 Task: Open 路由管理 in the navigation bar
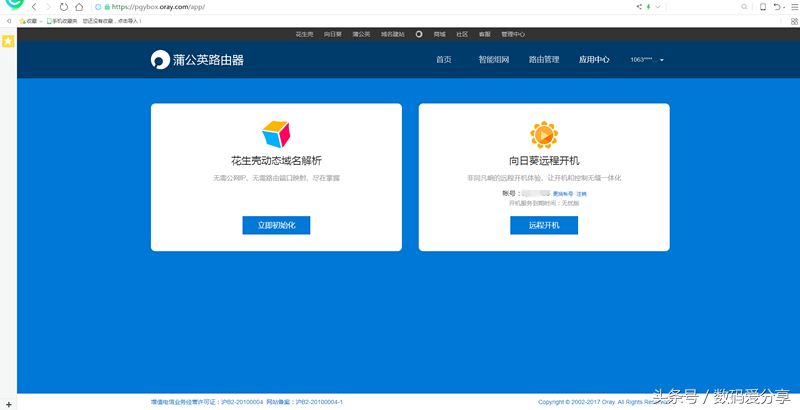(544, 60)
